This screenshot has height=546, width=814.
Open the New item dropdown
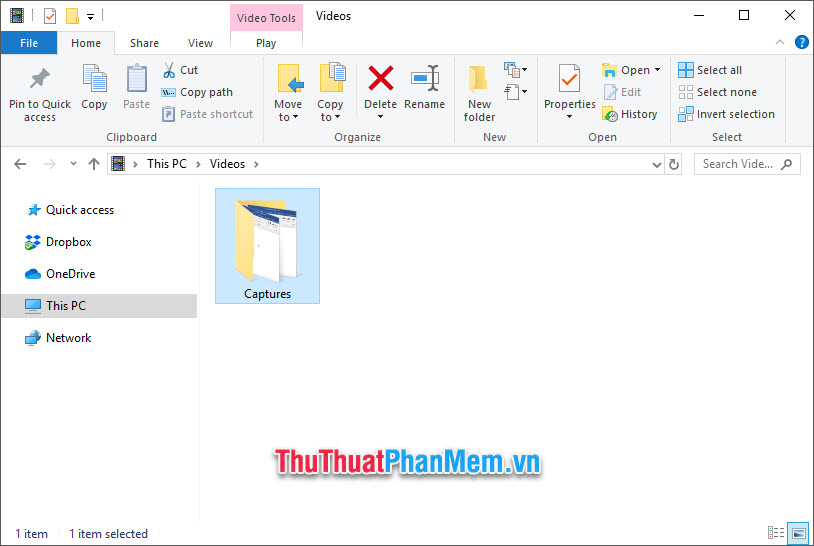pos(515,69)
